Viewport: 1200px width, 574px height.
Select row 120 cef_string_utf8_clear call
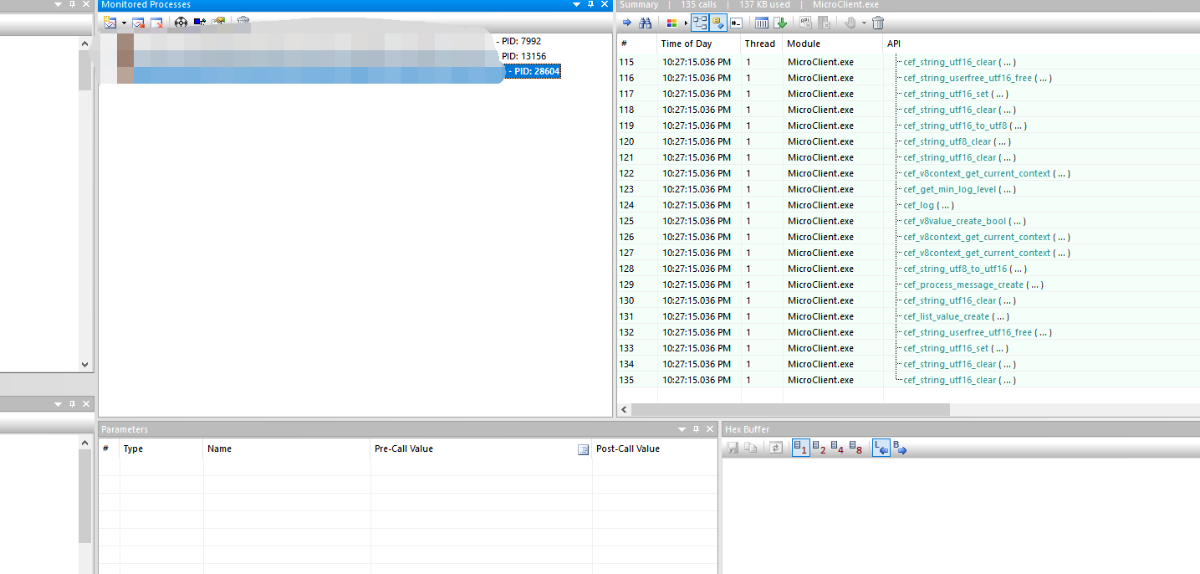click(908, 142)
